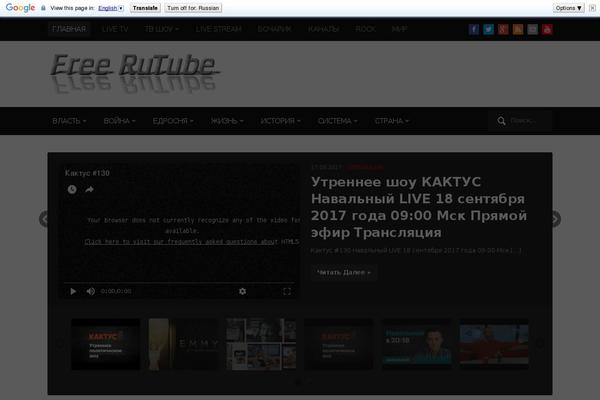
Task: Click the Читать Далее button
Action: 344,273
